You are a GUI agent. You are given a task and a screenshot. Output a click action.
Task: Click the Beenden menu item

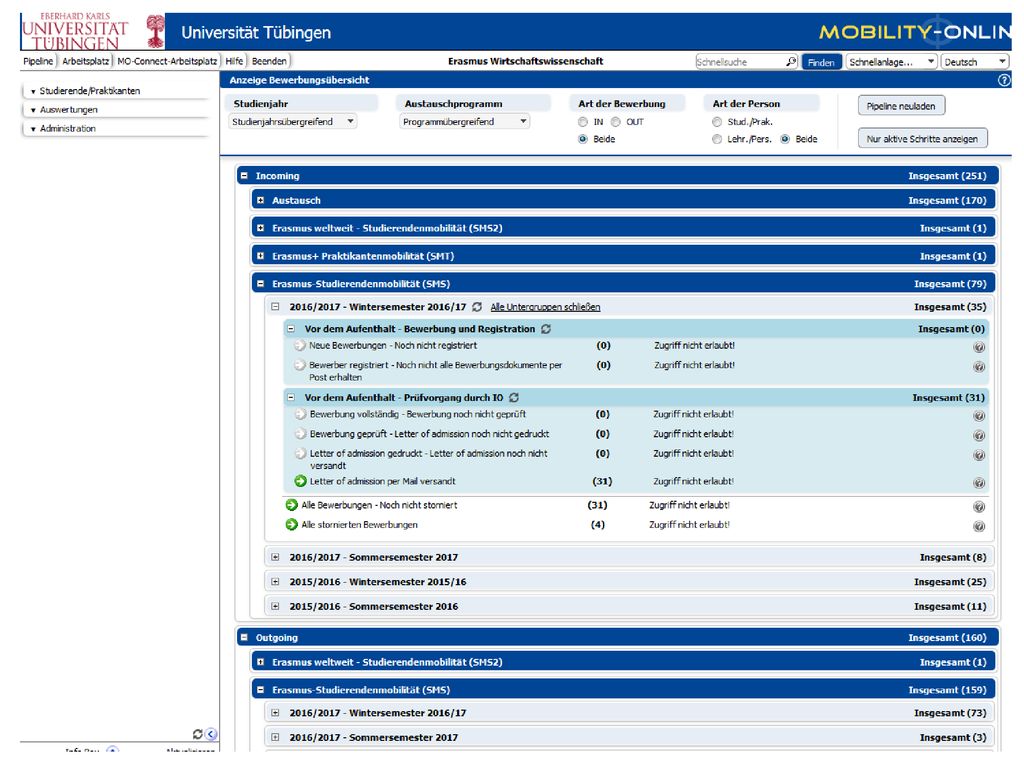(269, 61)
